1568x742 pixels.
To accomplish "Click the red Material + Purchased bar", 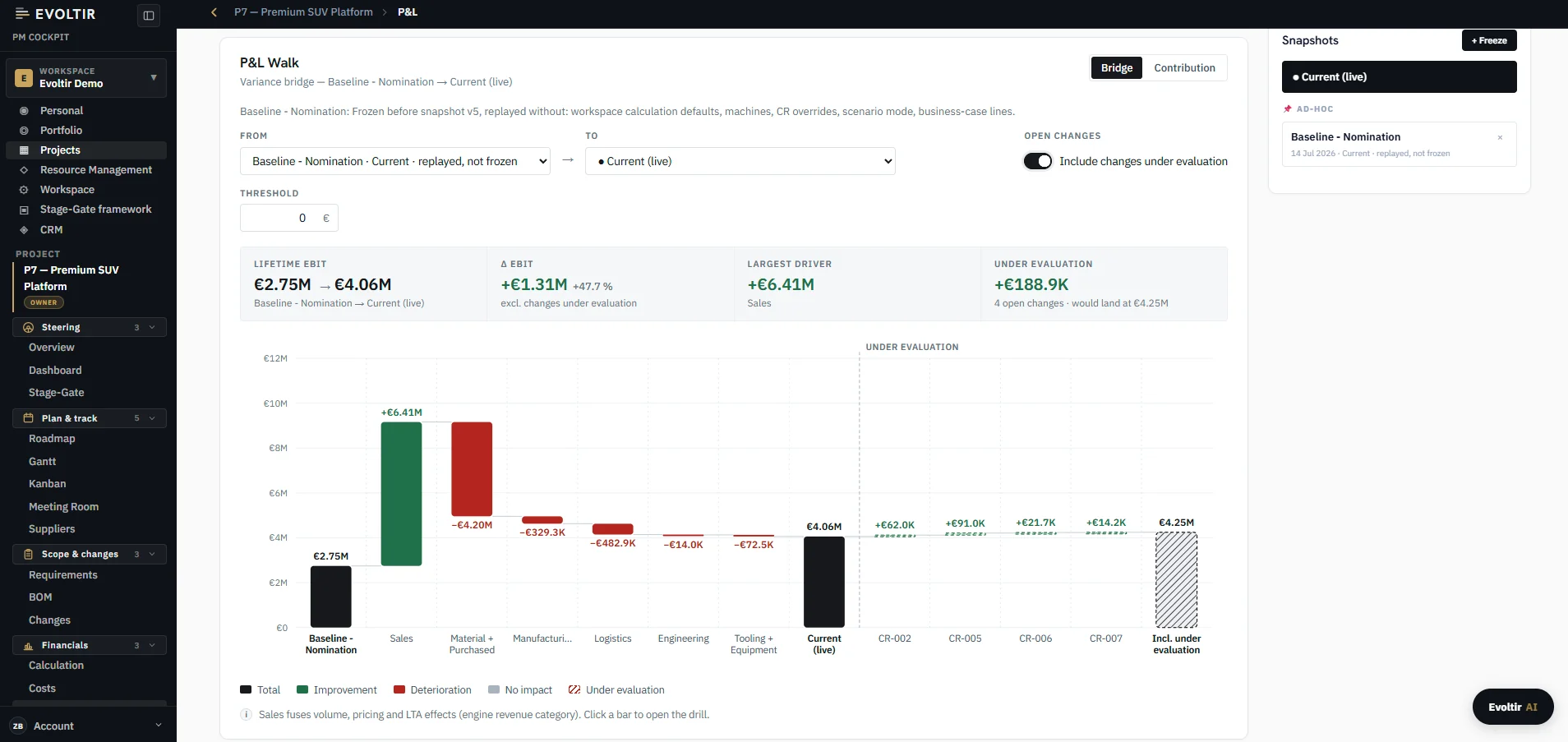I will 472,469.
